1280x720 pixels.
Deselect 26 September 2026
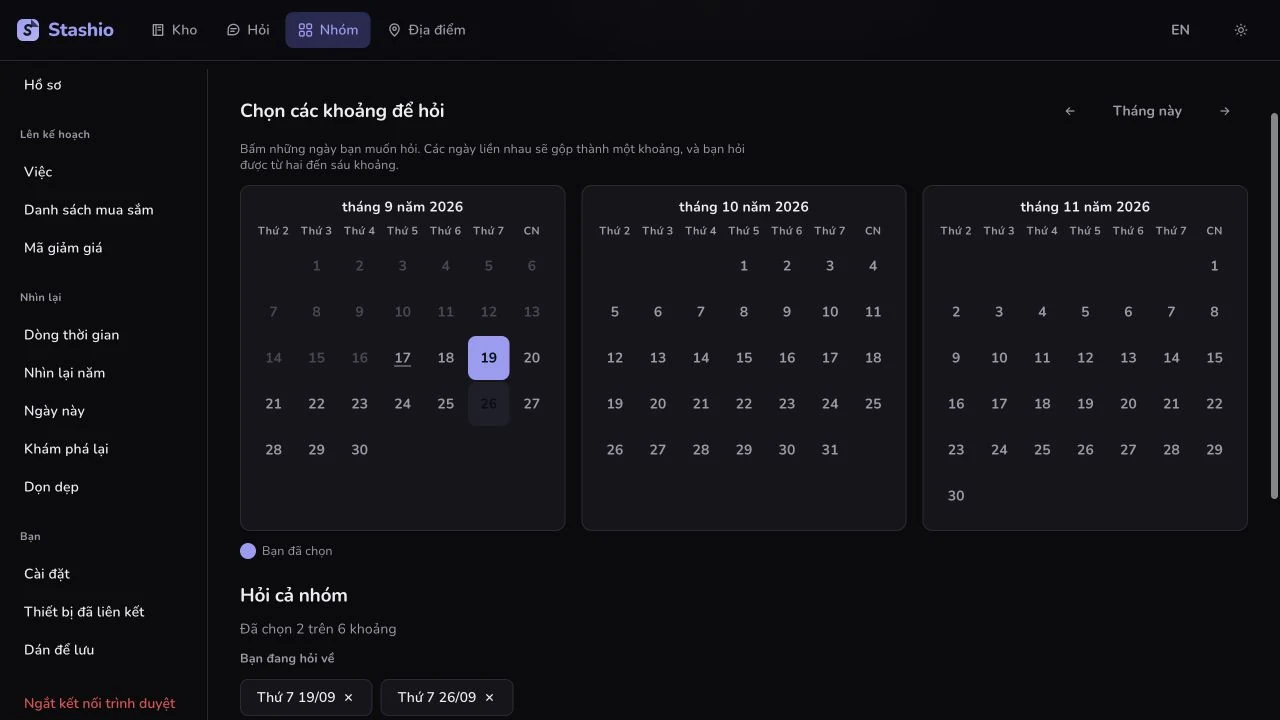(x=488, y=404)
